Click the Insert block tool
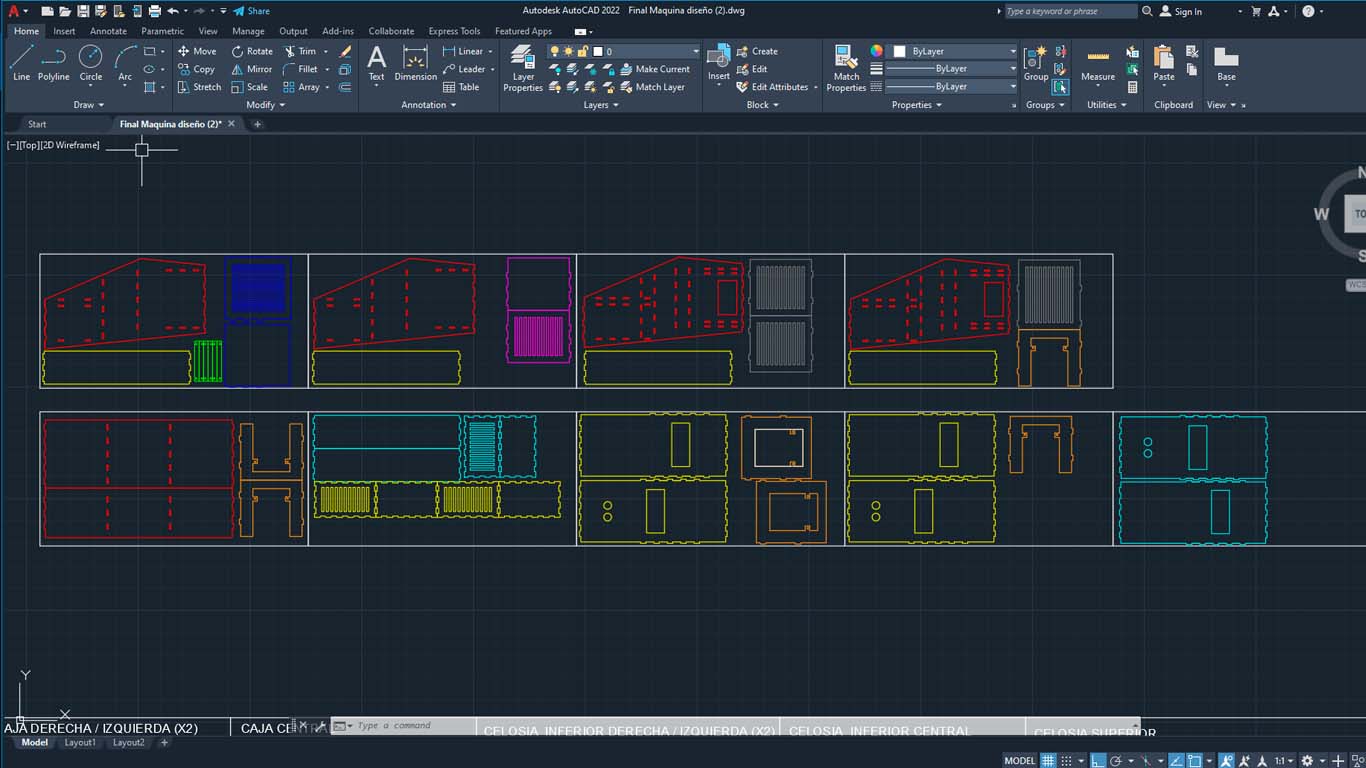 click(718, 63)
